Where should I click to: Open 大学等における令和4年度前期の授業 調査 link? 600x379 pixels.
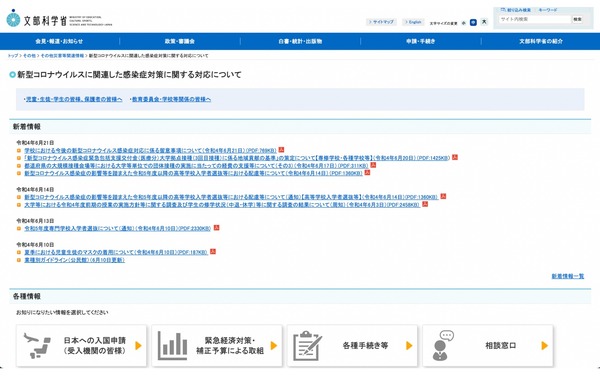click(222, 205)
